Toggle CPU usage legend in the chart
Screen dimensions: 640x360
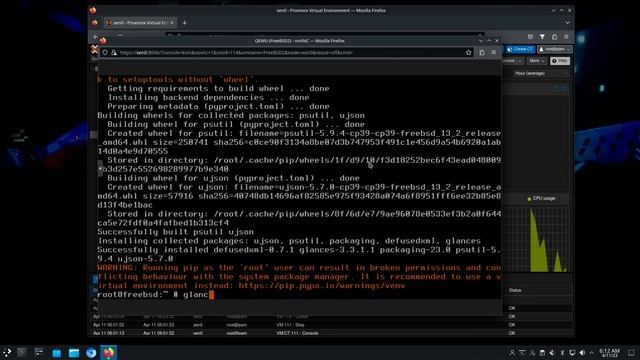(541, 198)
